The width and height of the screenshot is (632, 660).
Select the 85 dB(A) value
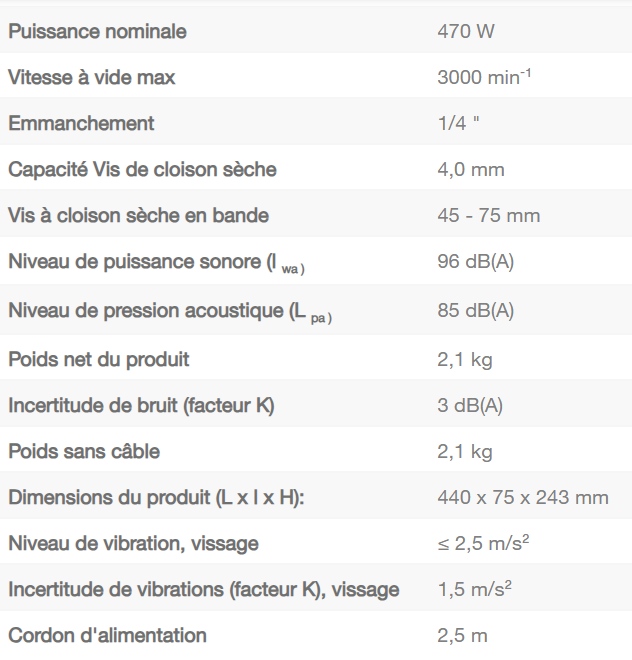coord(476,311)
